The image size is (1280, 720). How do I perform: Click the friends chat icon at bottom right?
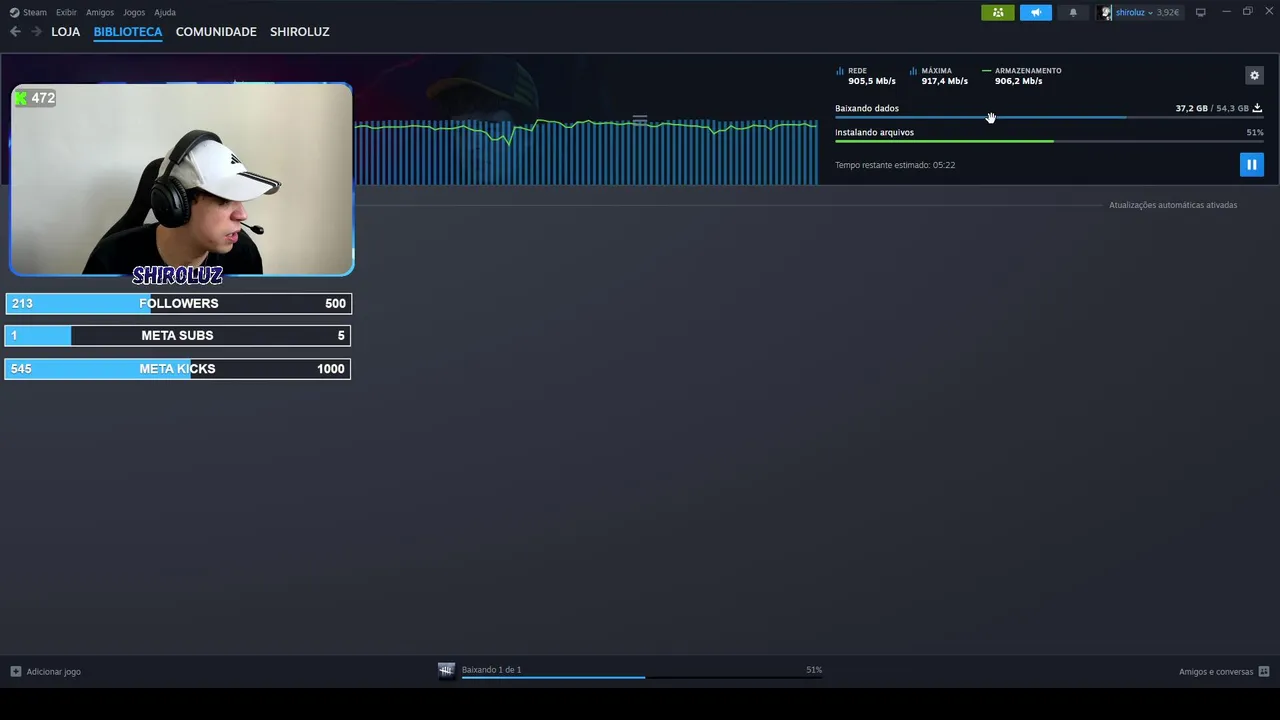coord(1264,672)
